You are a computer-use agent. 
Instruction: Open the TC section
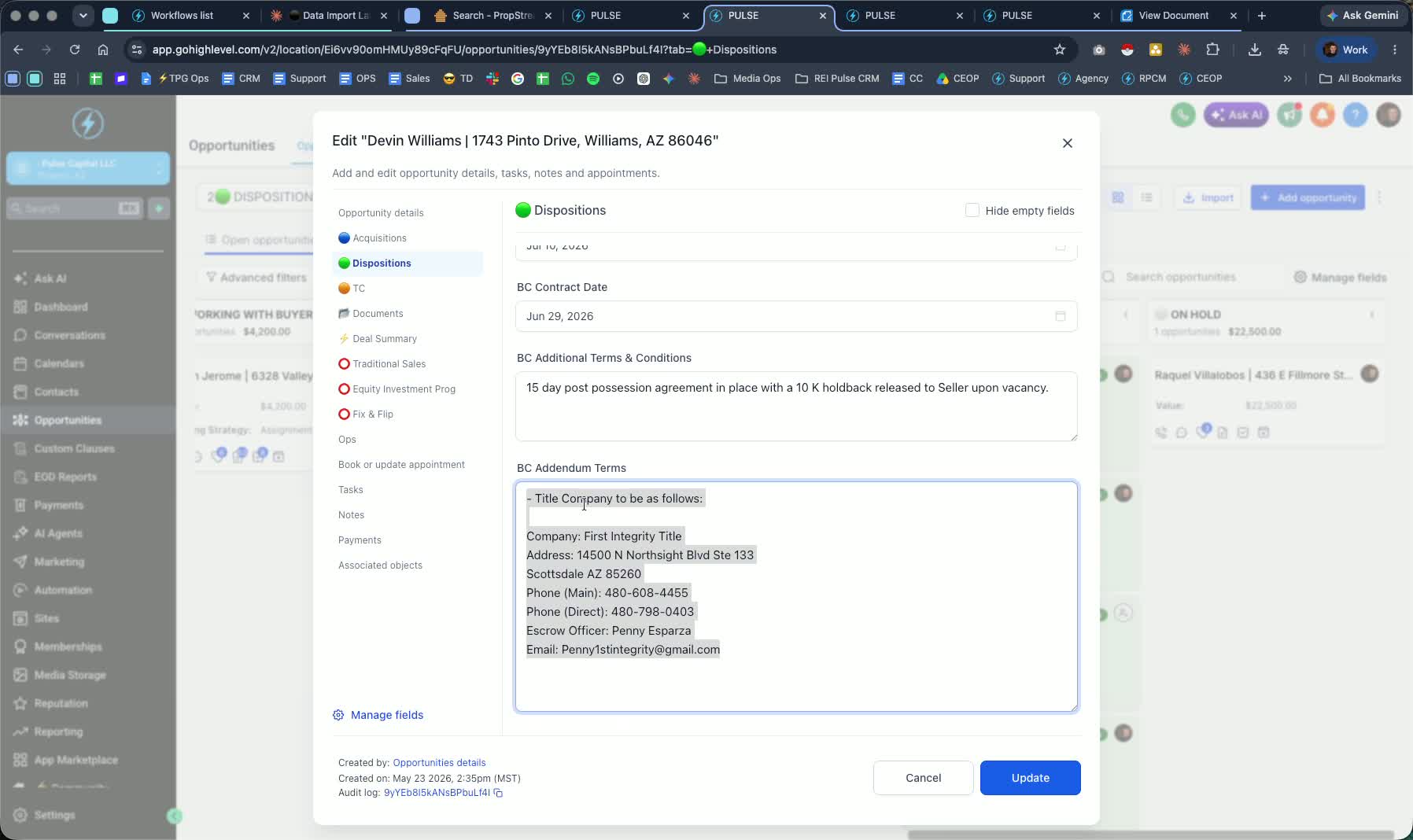(x=352, y=289)
